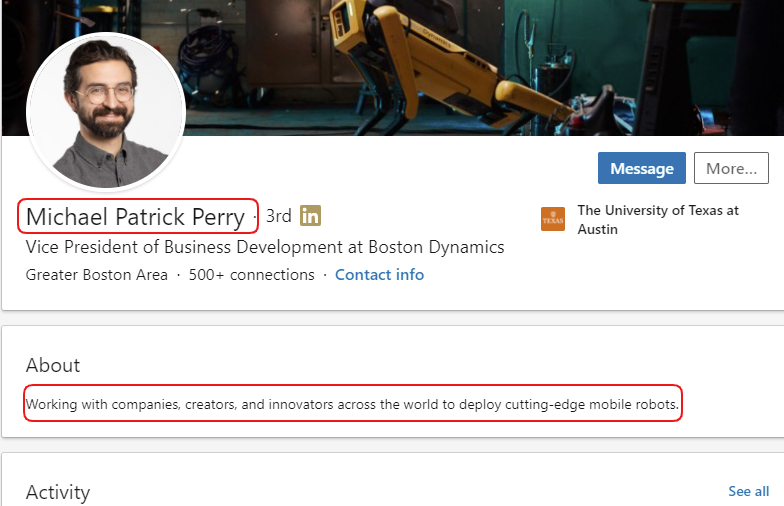Click the Message button
The width and height of the screenshot is (784, 506).
[642, 168]
